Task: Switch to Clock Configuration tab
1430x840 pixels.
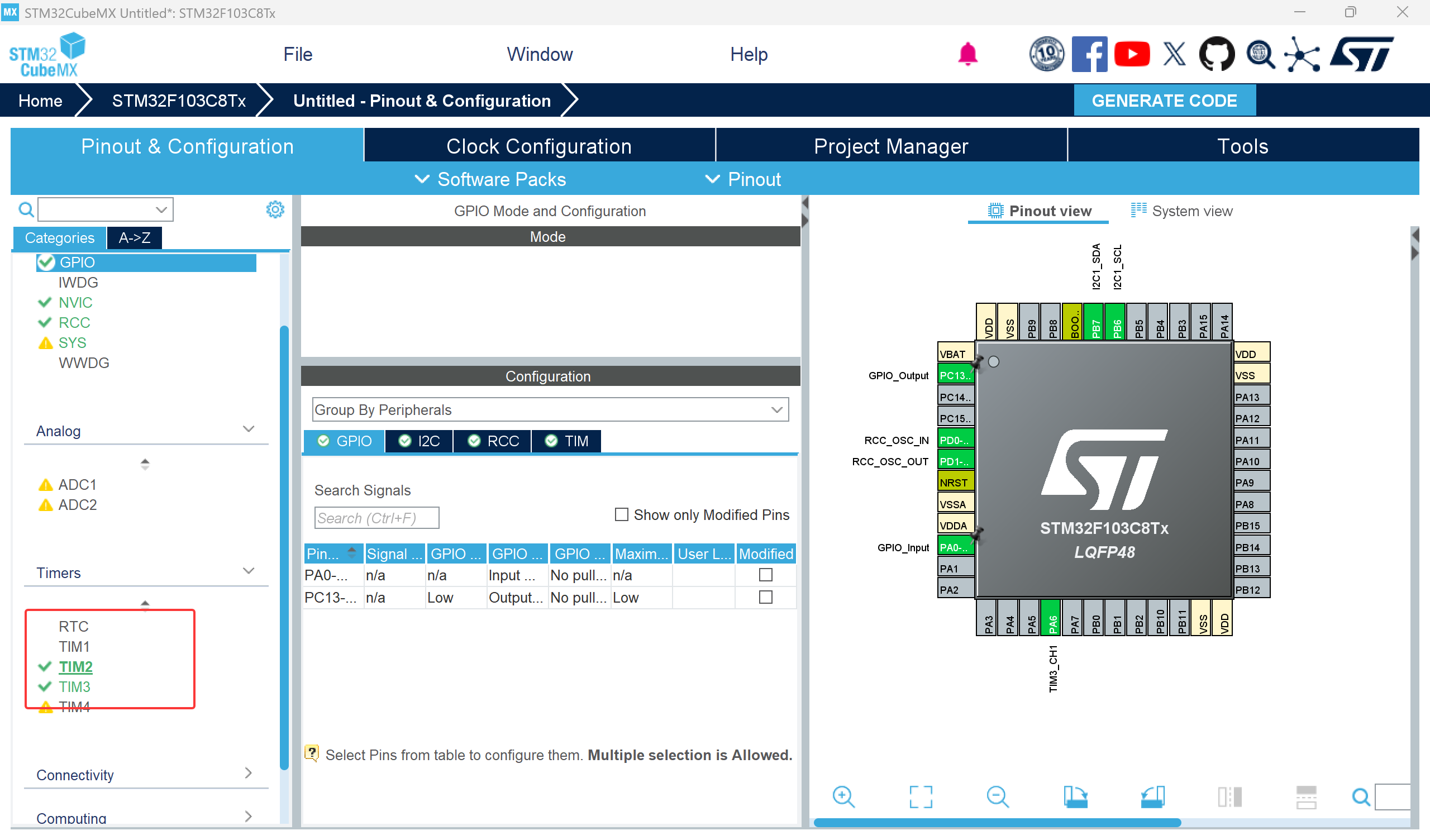Action: coord(539,146)
